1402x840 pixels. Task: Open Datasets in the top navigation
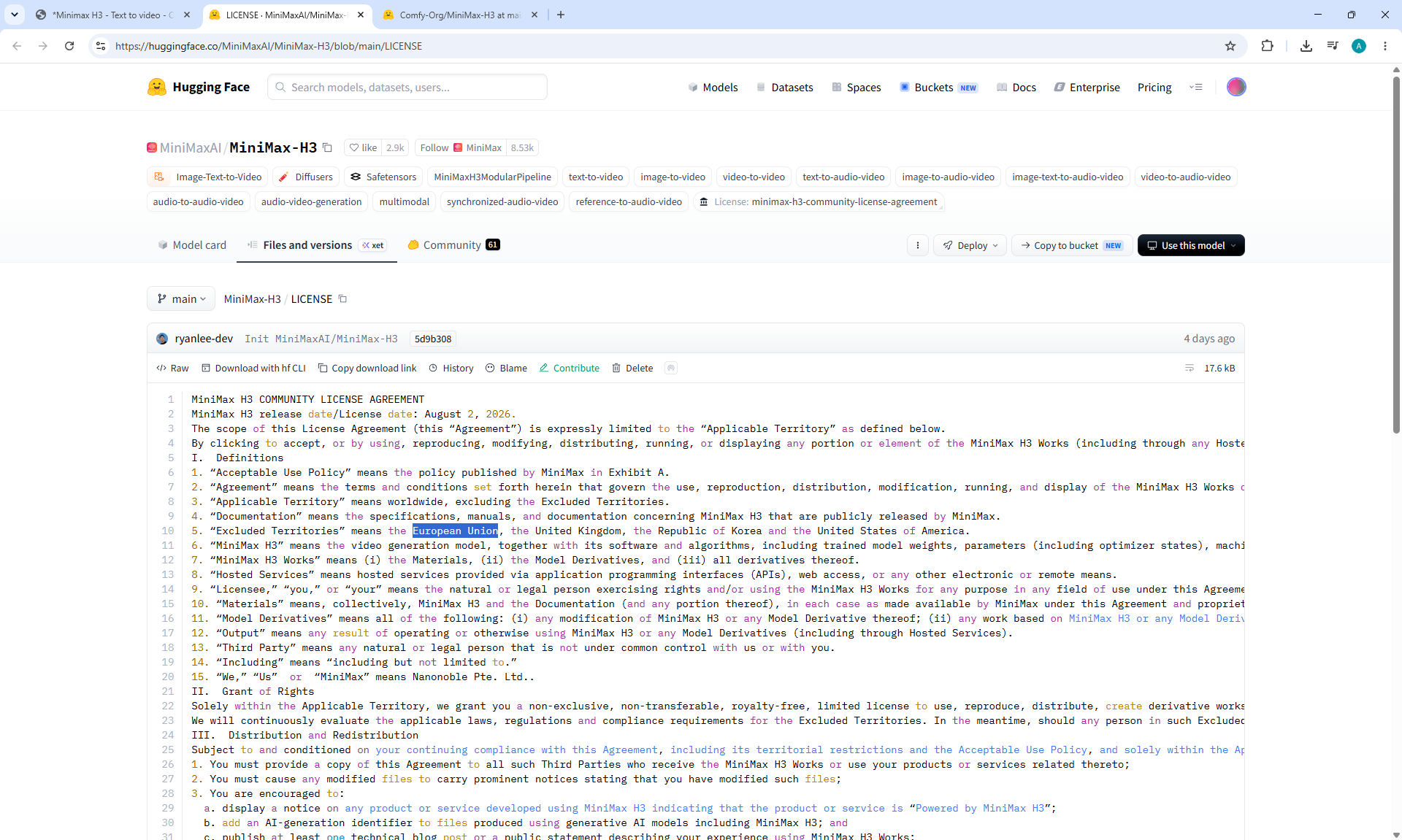784,87
